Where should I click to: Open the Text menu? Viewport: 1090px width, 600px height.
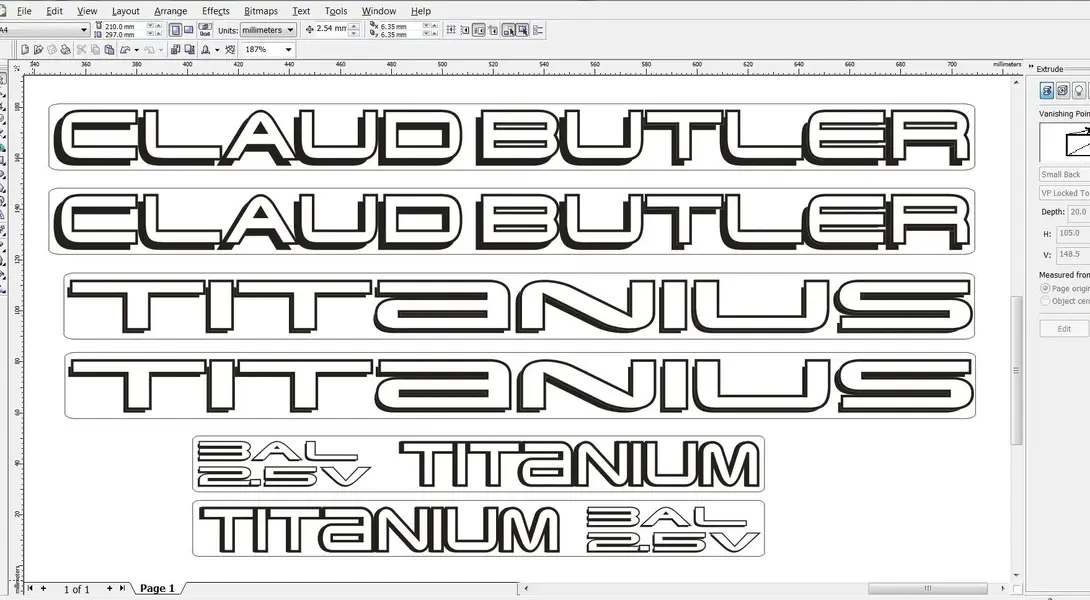click(301, 11)
